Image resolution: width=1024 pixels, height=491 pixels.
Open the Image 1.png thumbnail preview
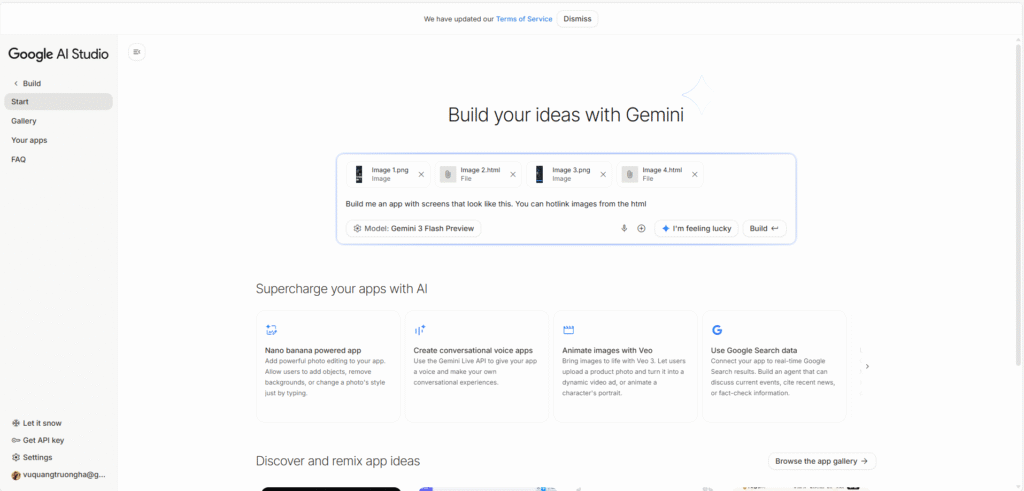359,174
